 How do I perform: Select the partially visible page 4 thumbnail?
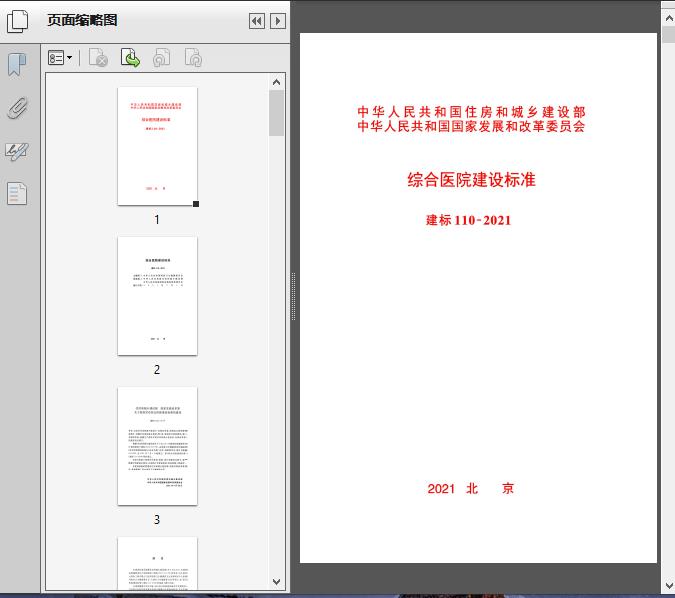[x=158, y=563]
